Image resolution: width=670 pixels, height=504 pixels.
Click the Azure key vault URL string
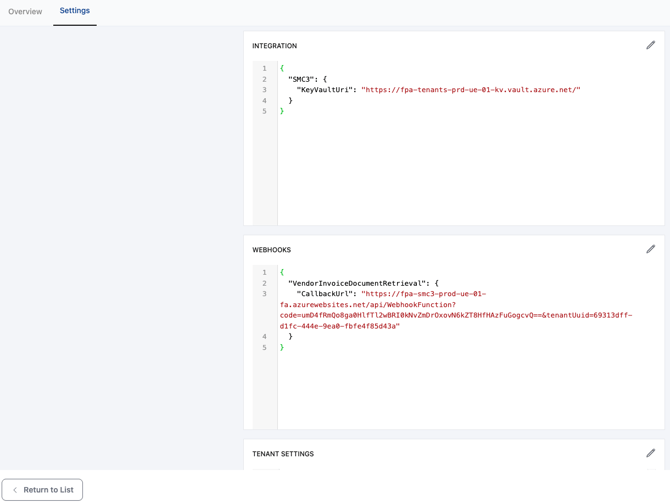tap(470, 90)
